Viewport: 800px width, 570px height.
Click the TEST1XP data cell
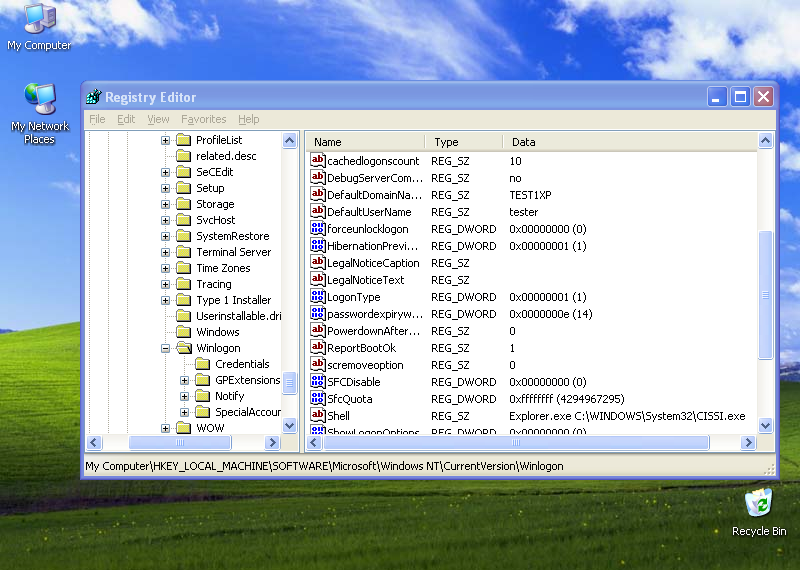[530, 195]
